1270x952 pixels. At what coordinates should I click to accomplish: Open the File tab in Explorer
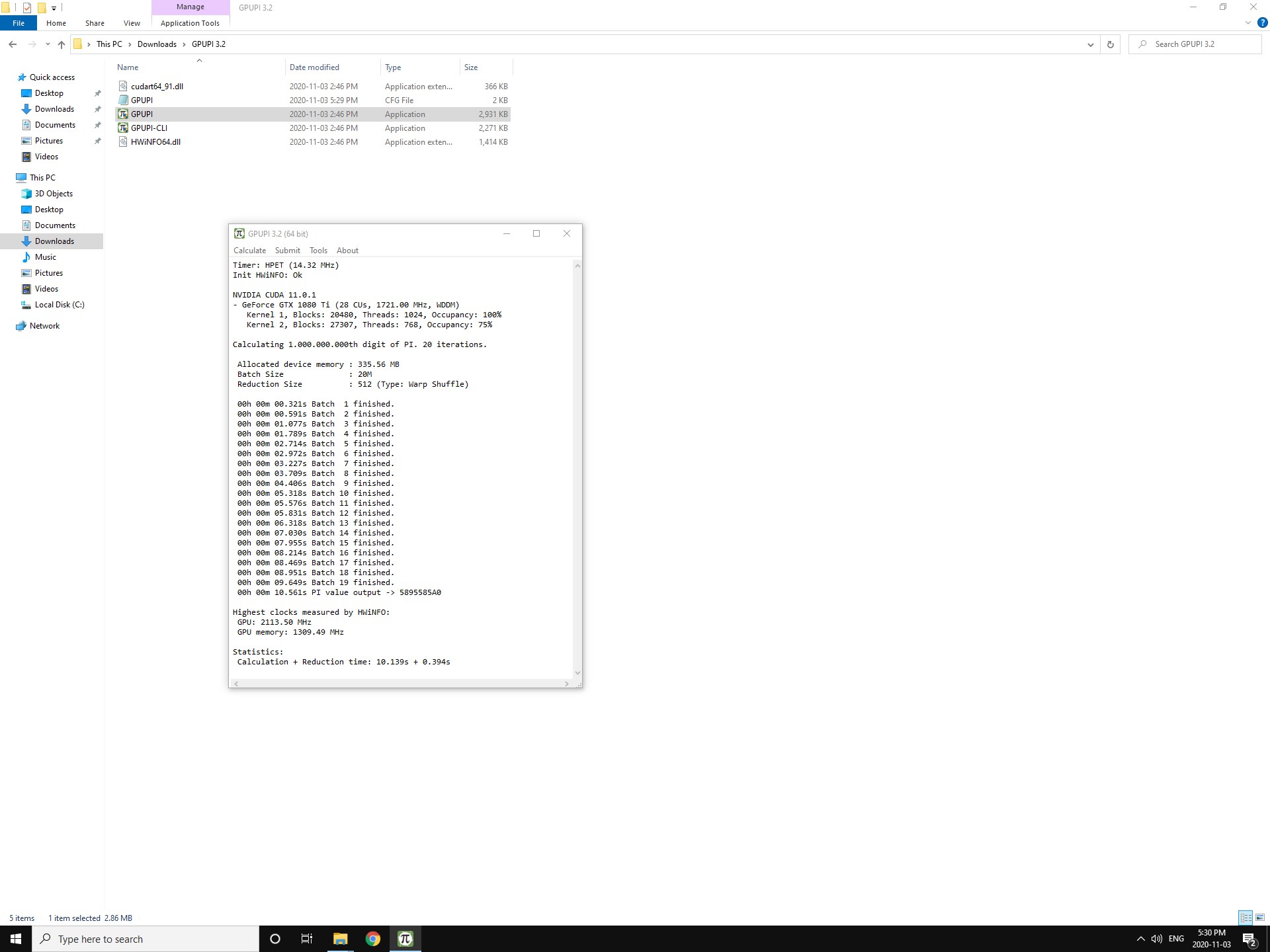[x=19, y=23]
